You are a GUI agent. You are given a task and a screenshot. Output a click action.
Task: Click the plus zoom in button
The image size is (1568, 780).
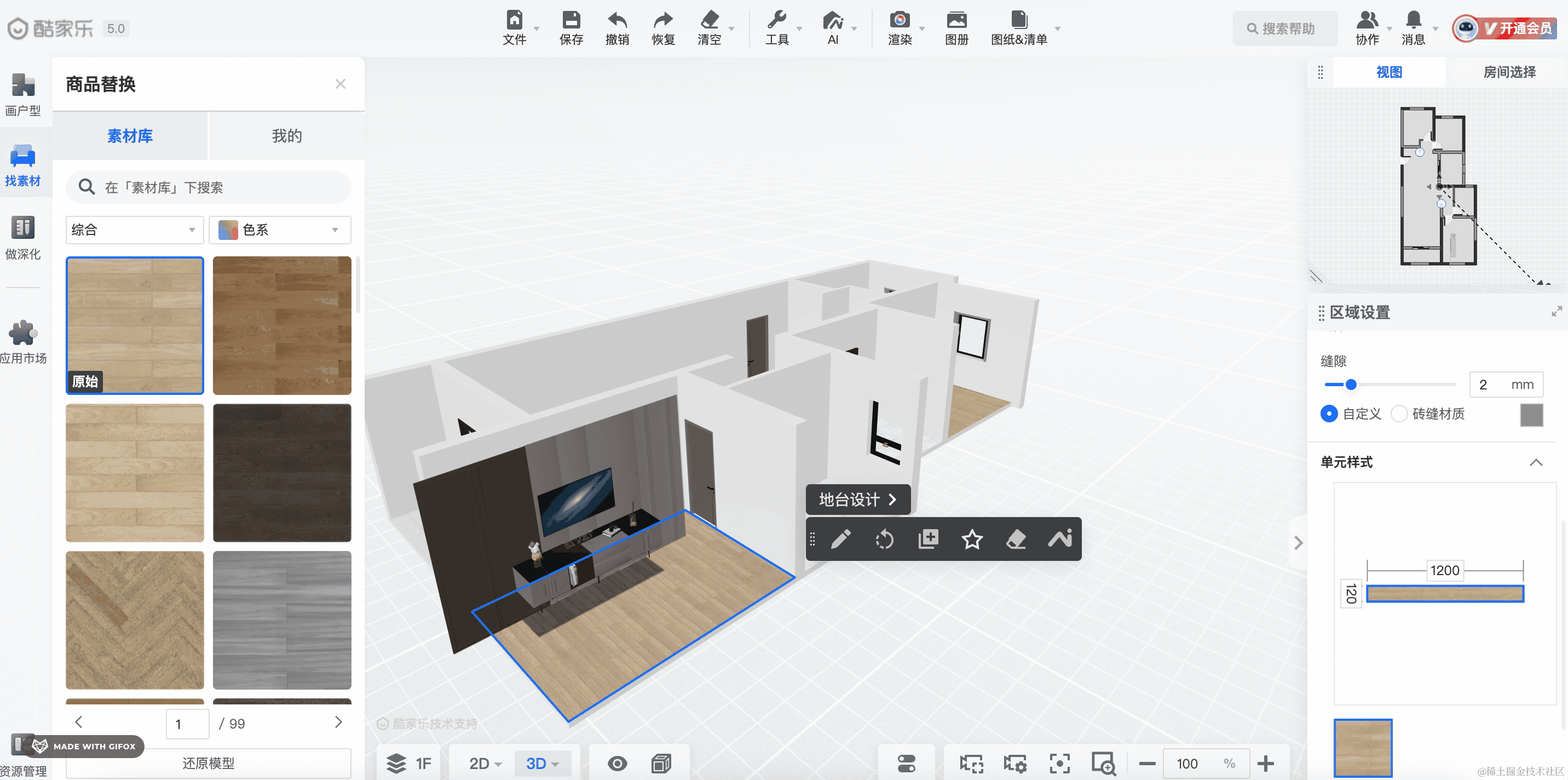[1265, 764]
